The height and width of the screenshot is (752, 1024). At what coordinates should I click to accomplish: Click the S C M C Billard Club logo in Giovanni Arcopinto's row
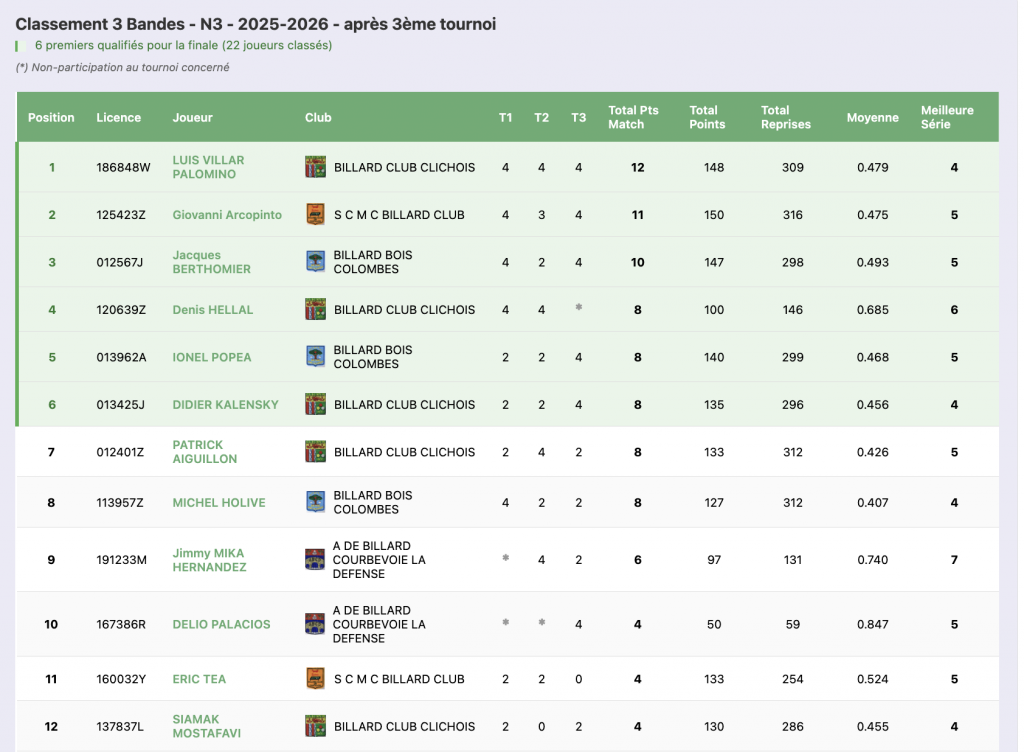(x=315, y=215)
